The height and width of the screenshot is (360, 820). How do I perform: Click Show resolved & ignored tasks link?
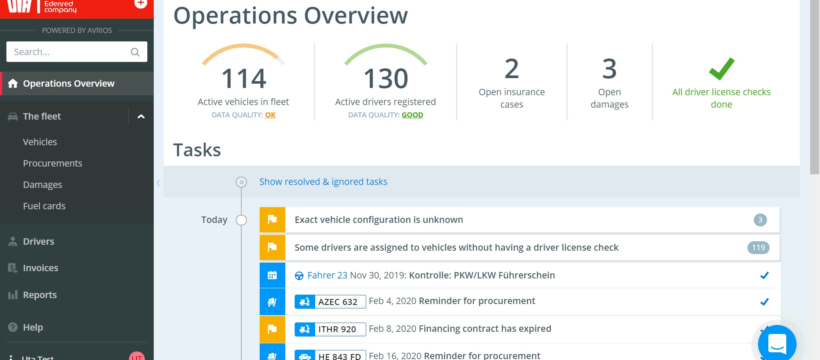coord(323,182)
